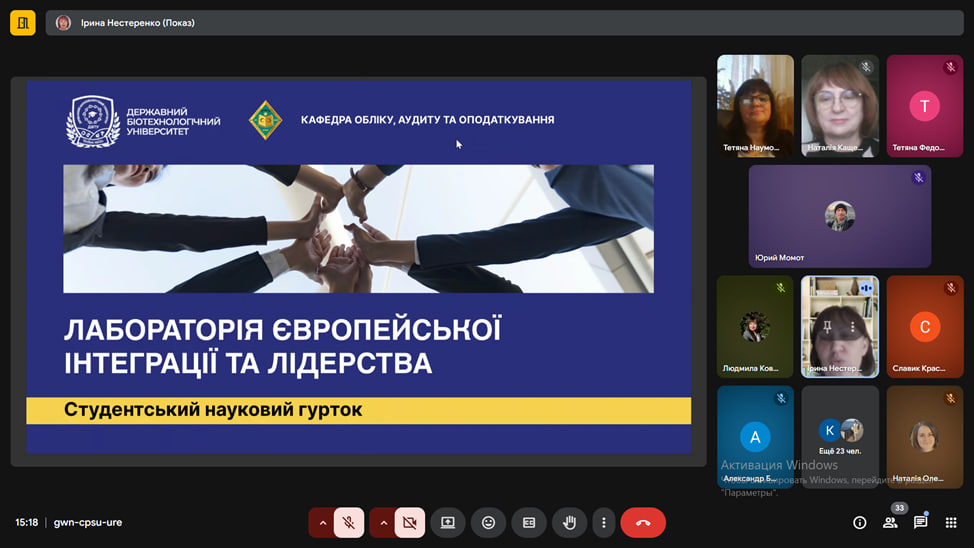The width and height of the screenshot is (974, 548).
Task: Select the Славик participant tile with C avatar
Action: (x=924, y=327)
